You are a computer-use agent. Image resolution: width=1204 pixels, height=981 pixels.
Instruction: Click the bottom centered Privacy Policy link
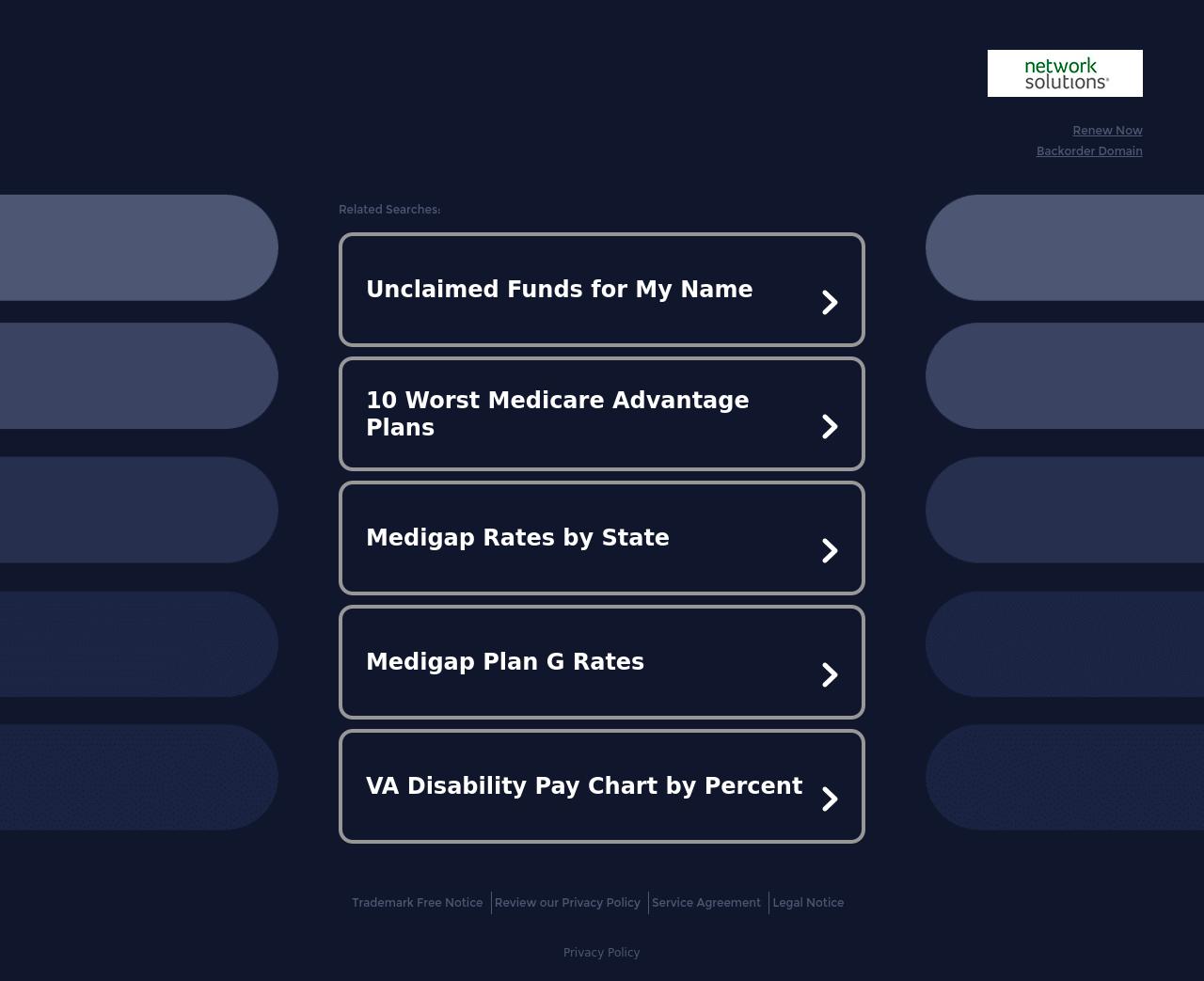click(601, 953)
